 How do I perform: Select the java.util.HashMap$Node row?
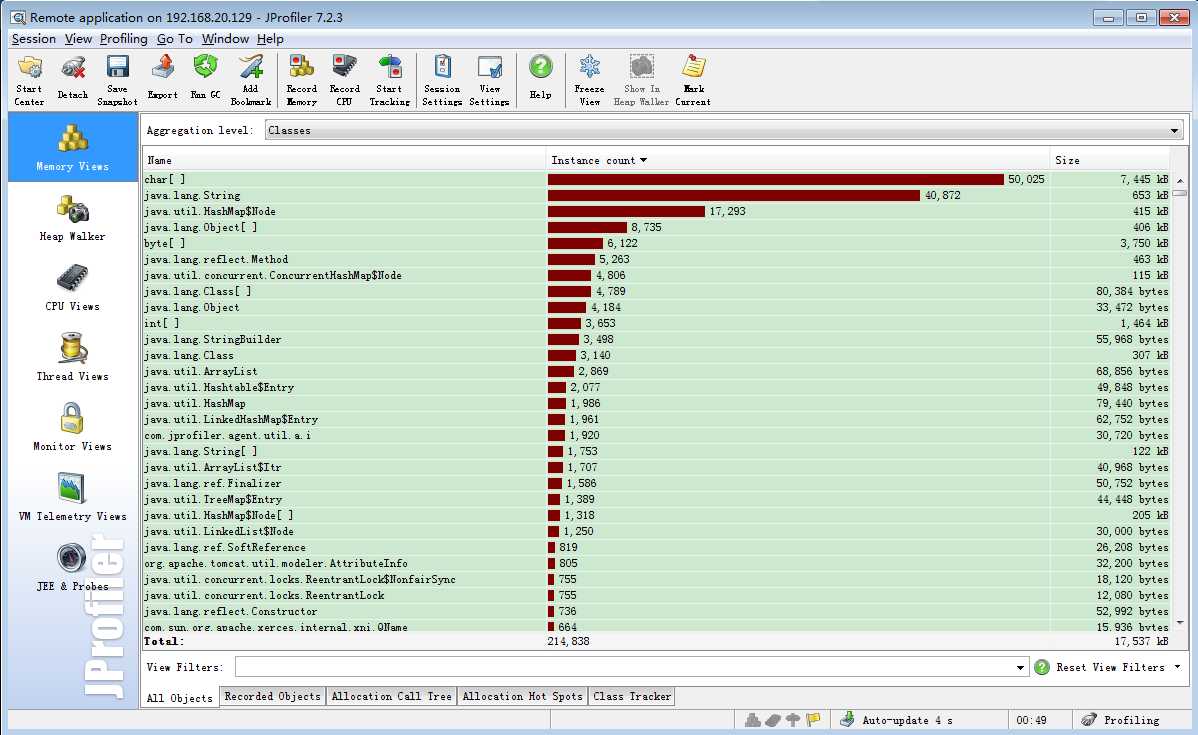(x=657, y=211)
